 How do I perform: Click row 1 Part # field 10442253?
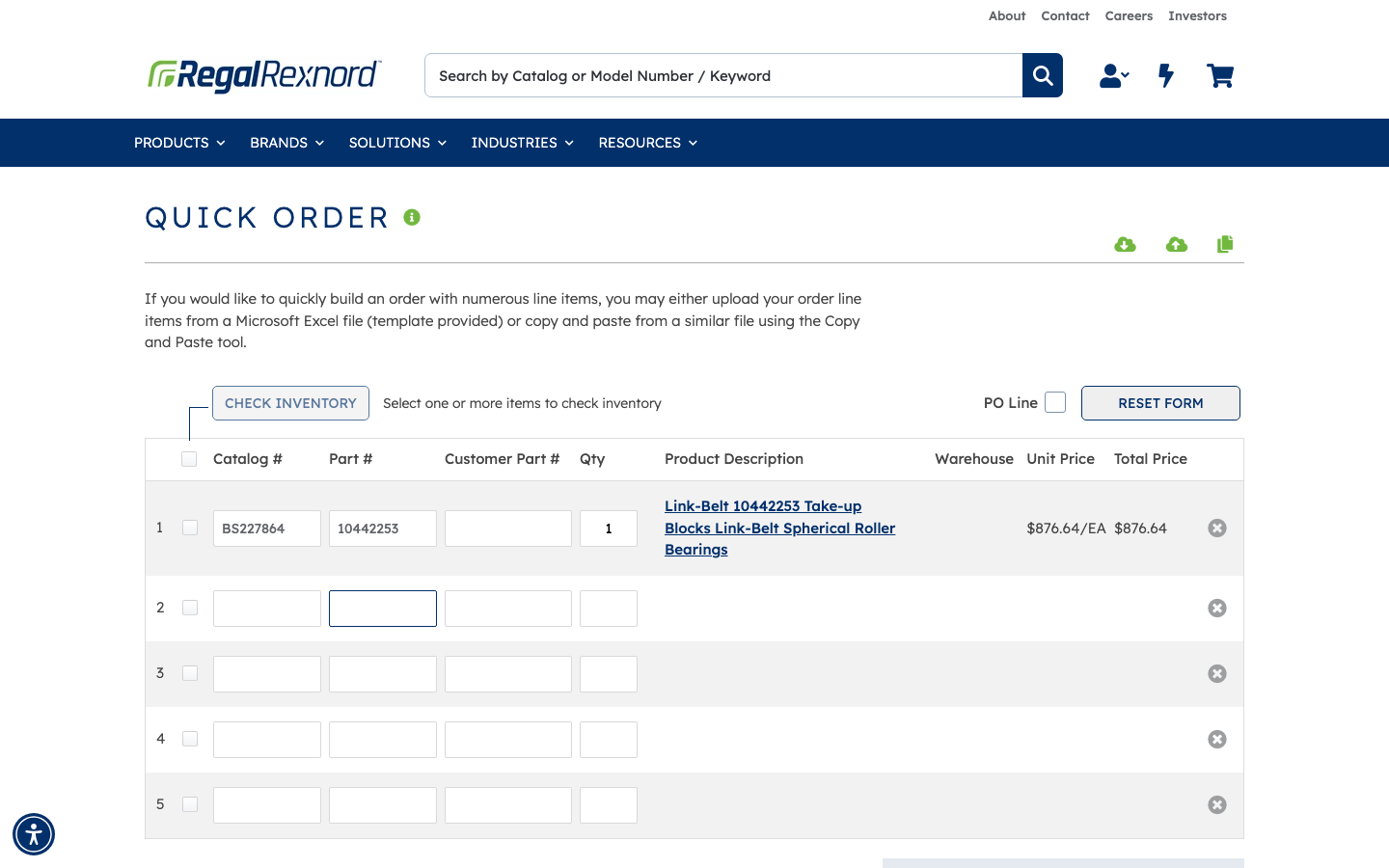coord(383,529)
